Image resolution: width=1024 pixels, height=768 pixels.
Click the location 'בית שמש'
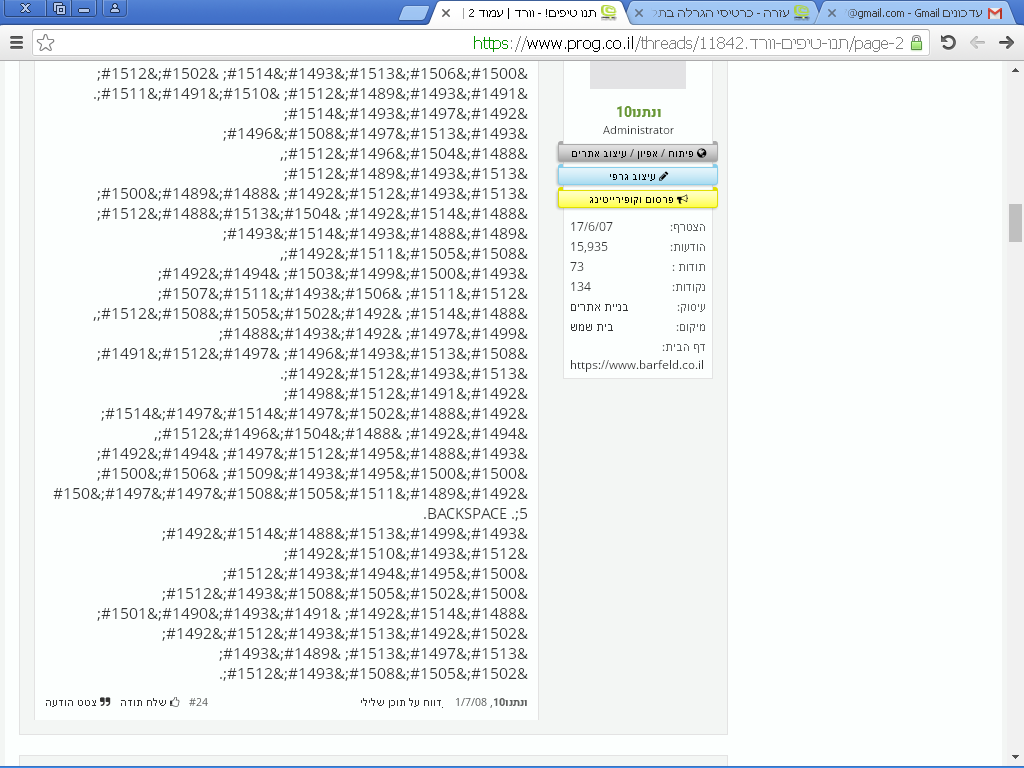pos(592,327)
